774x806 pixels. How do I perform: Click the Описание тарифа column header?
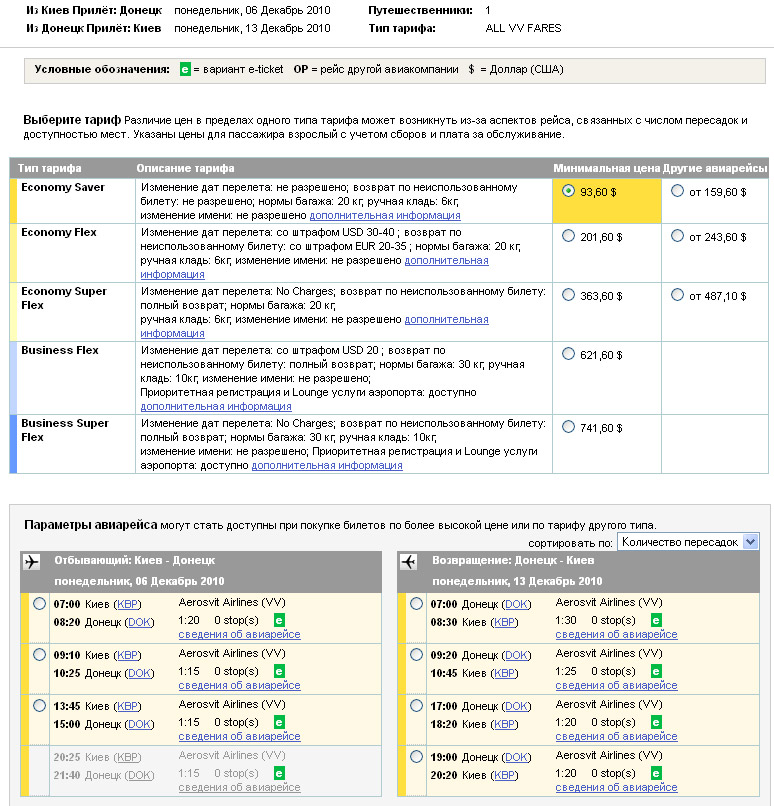185,168
